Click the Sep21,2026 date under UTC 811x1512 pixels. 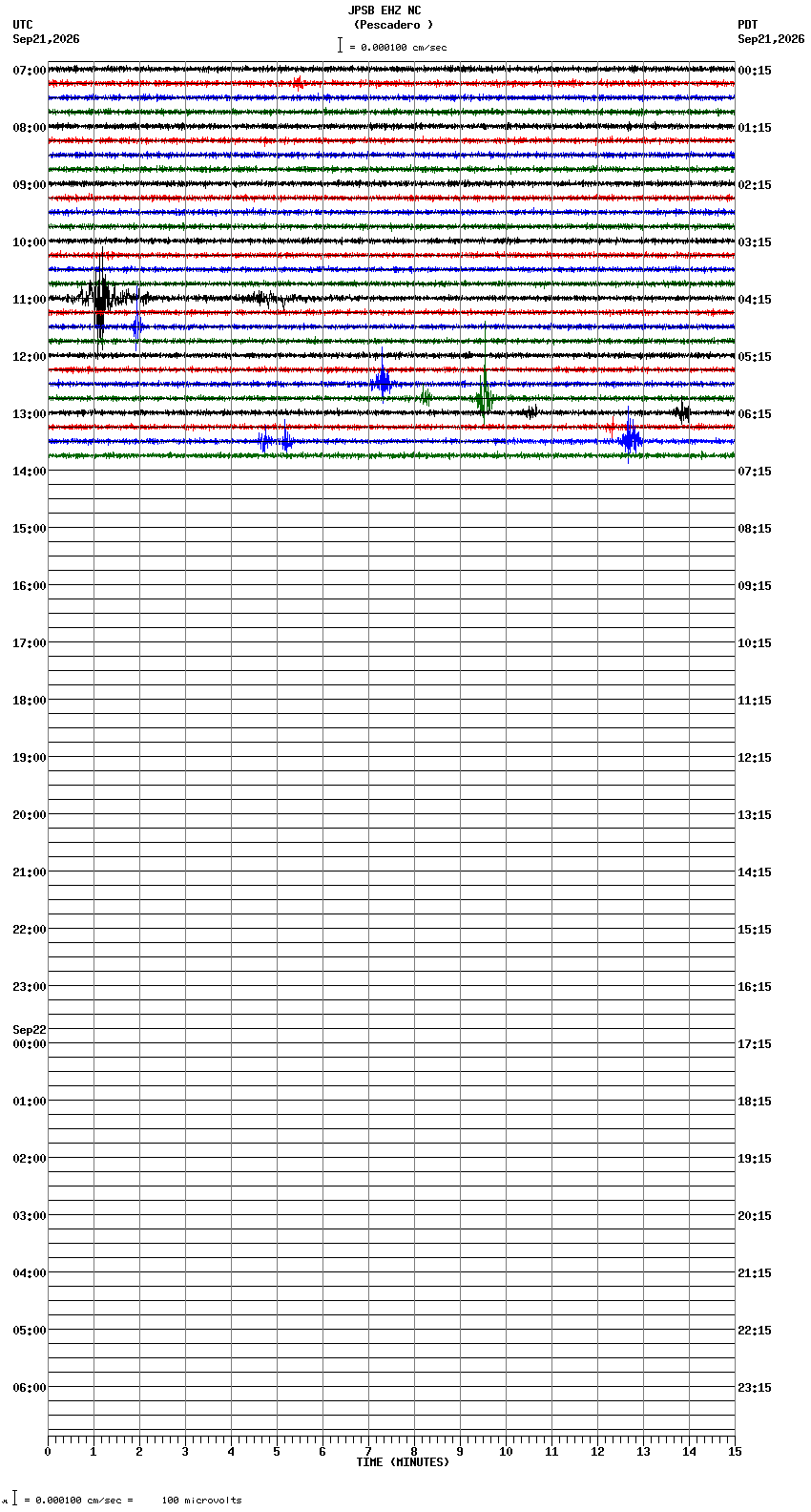coord(47,39)
